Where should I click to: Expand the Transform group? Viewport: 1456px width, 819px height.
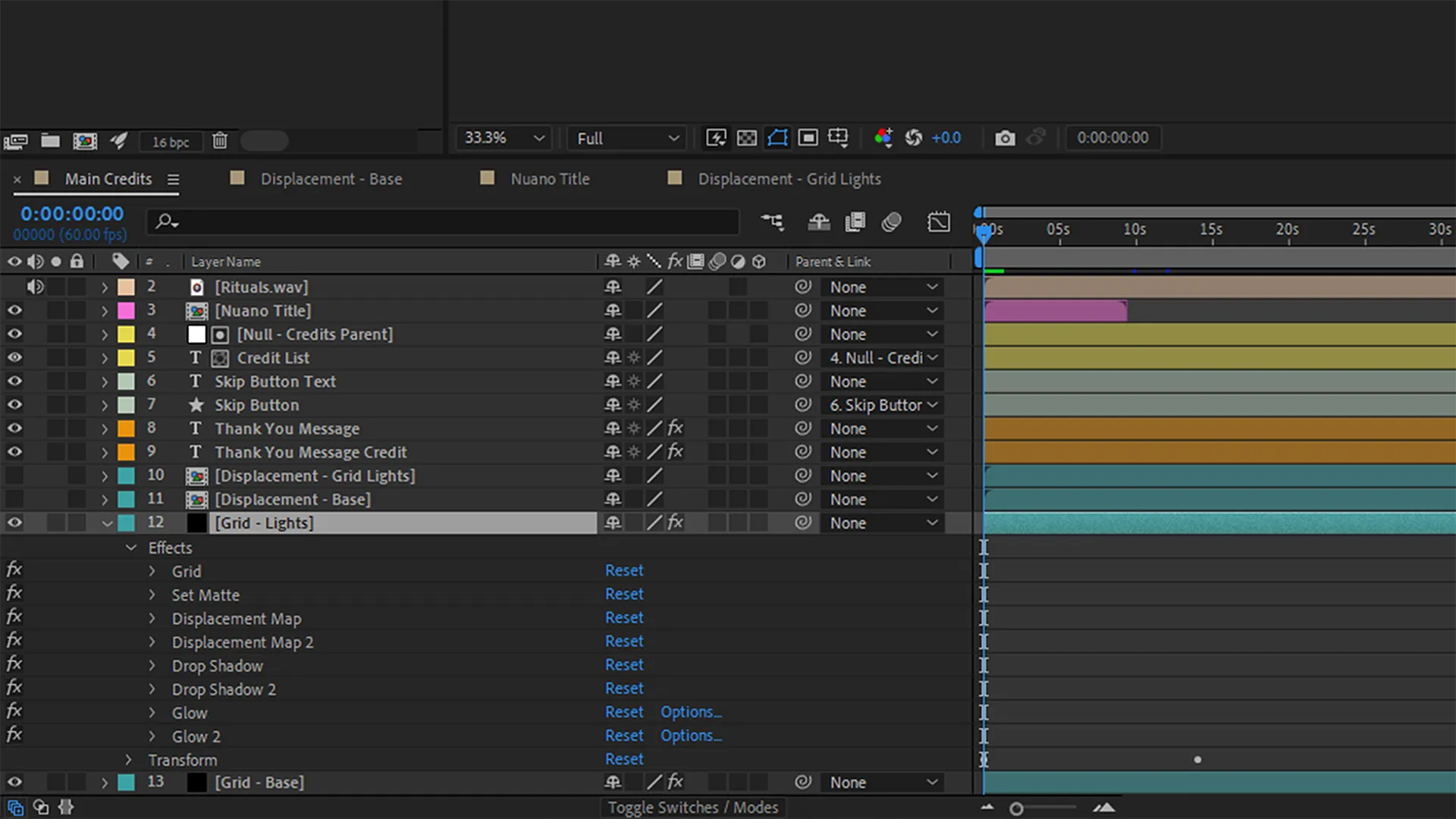point(128,760)
